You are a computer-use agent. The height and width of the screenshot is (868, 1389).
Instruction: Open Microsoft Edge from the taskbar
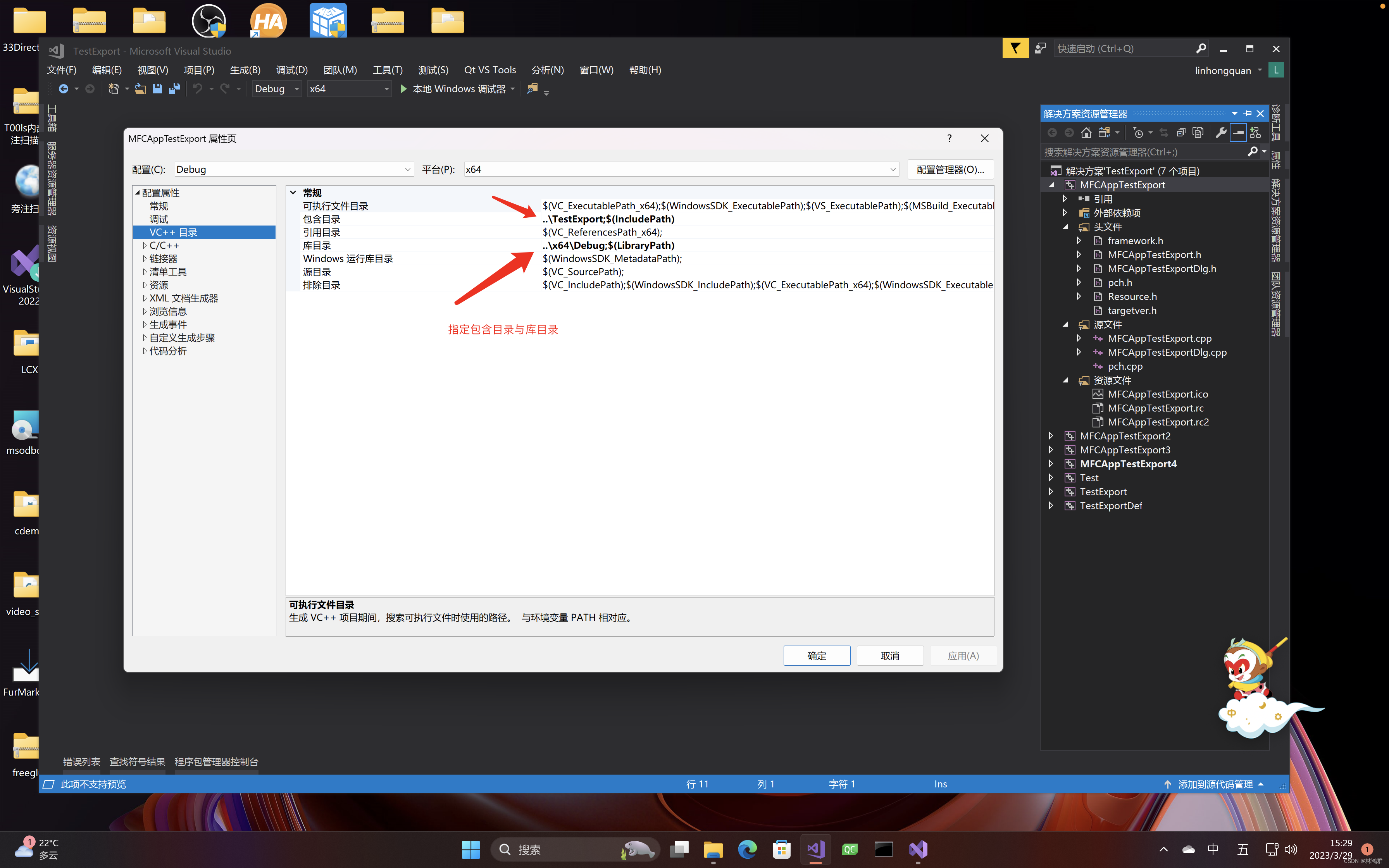pos(747,849)
